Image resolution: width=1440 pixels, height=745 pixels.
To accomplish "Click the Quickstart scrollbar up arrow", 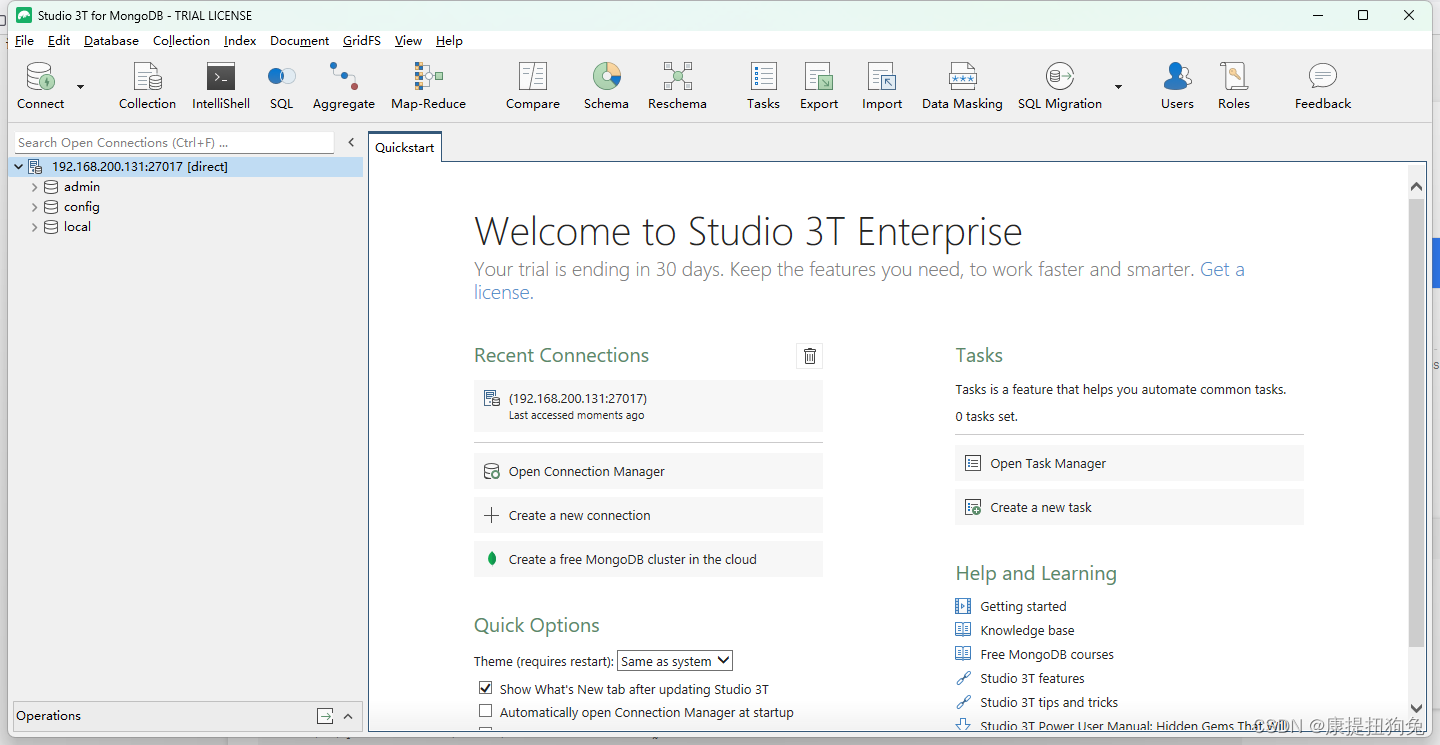I will [x=1416, y=186].
